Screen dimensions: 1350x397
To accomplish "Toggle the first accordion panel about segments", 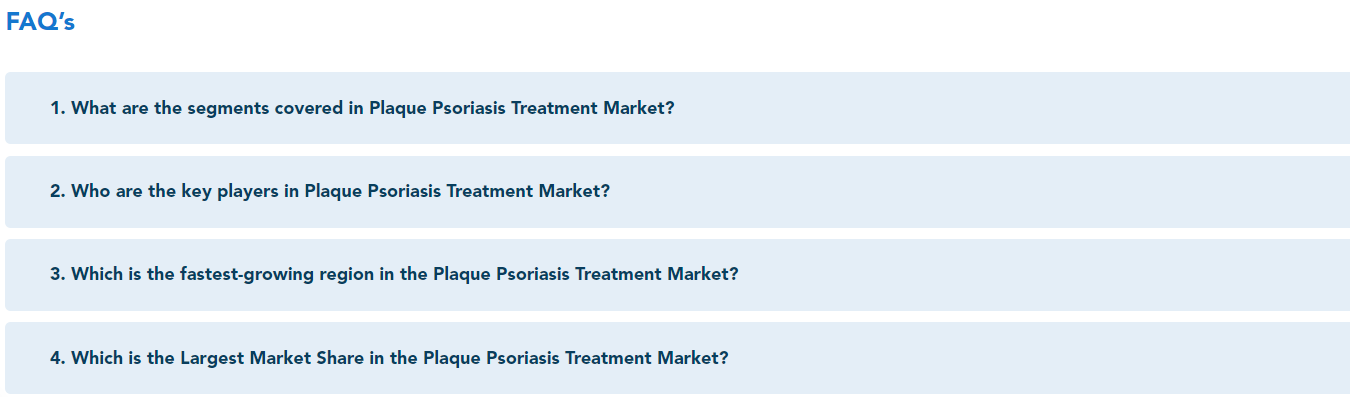I will click(x=677, y=108).
